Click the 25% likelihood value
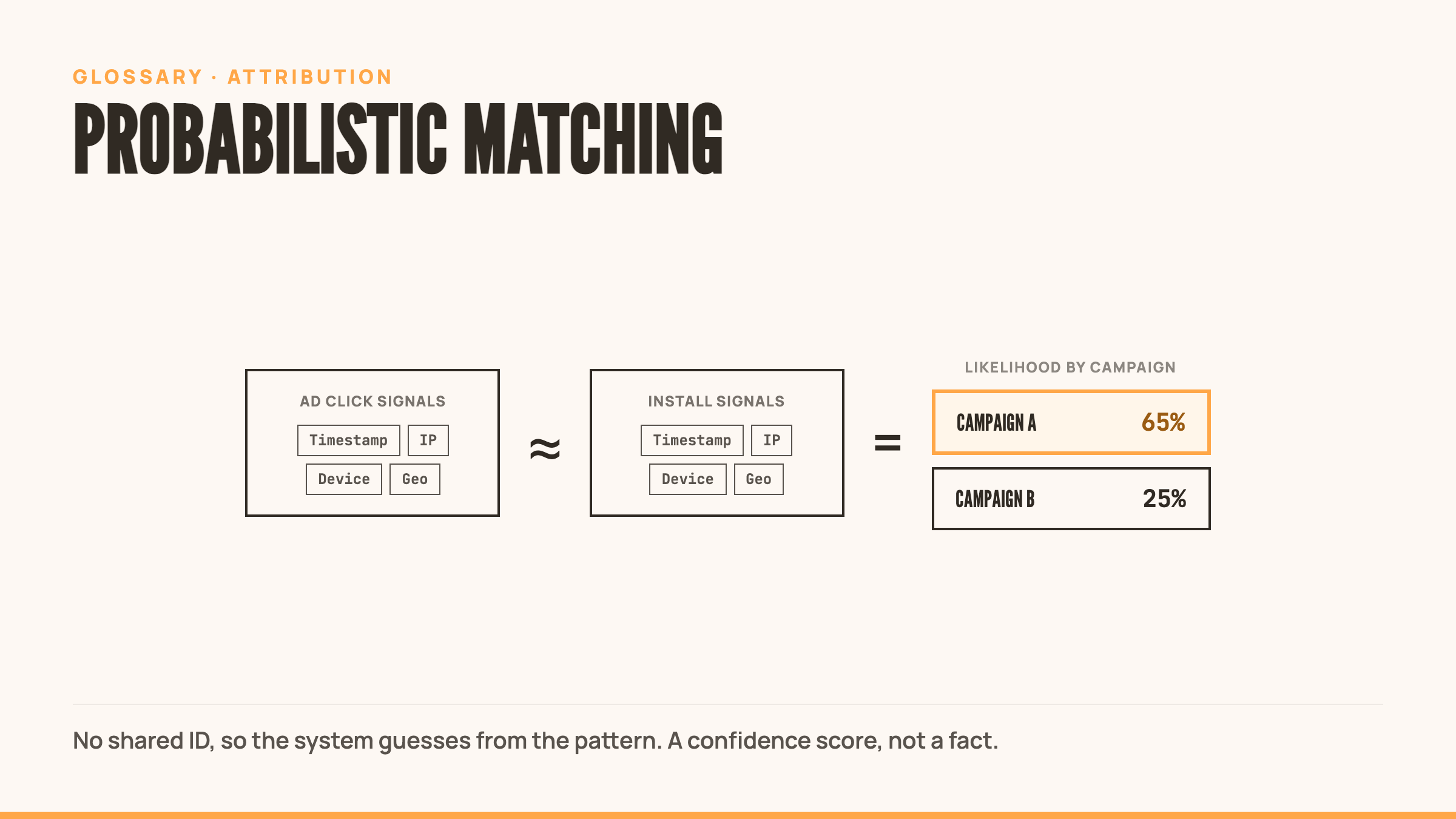The image size is (1456, 819). pyautogui.click(x=1165, y=499)
